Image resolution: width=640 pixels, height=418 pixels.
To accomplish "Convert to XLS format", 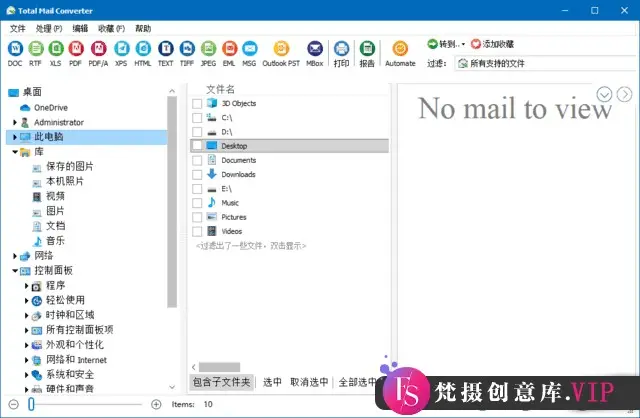I will [x=56, y=53].
